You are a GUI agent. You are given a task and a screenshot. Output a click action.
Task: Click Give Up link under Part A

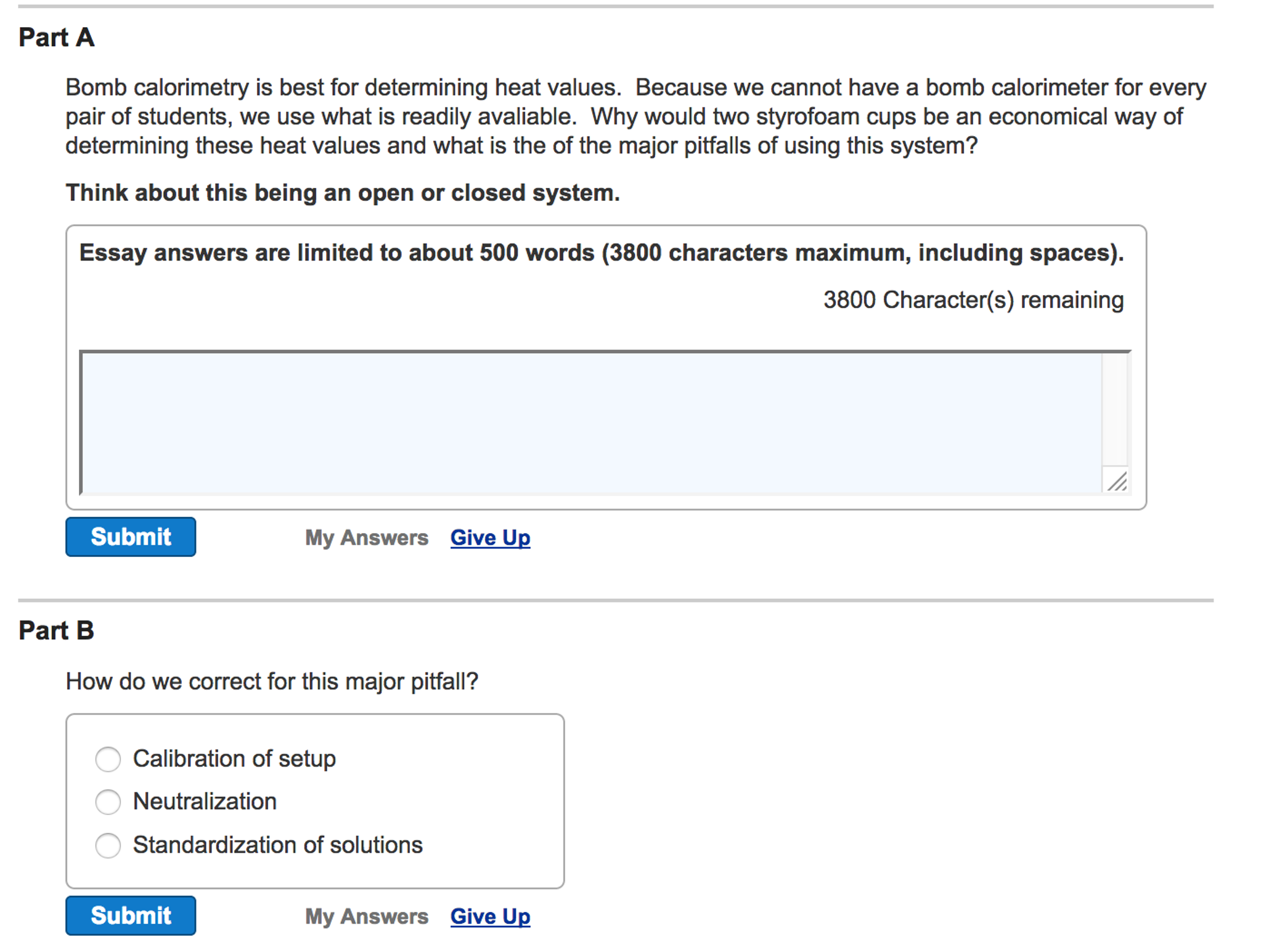point(490,538)
